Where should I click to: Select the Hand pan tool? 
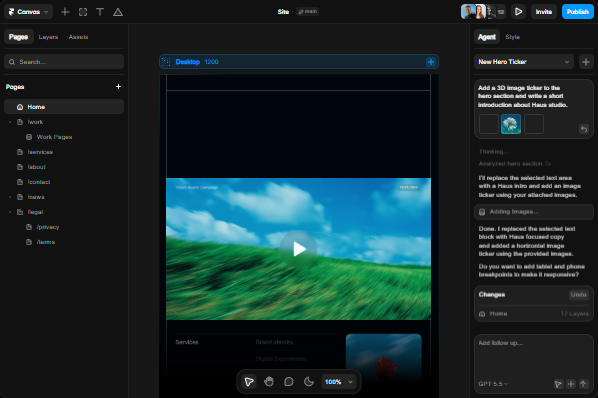click(x=269, y=382)
